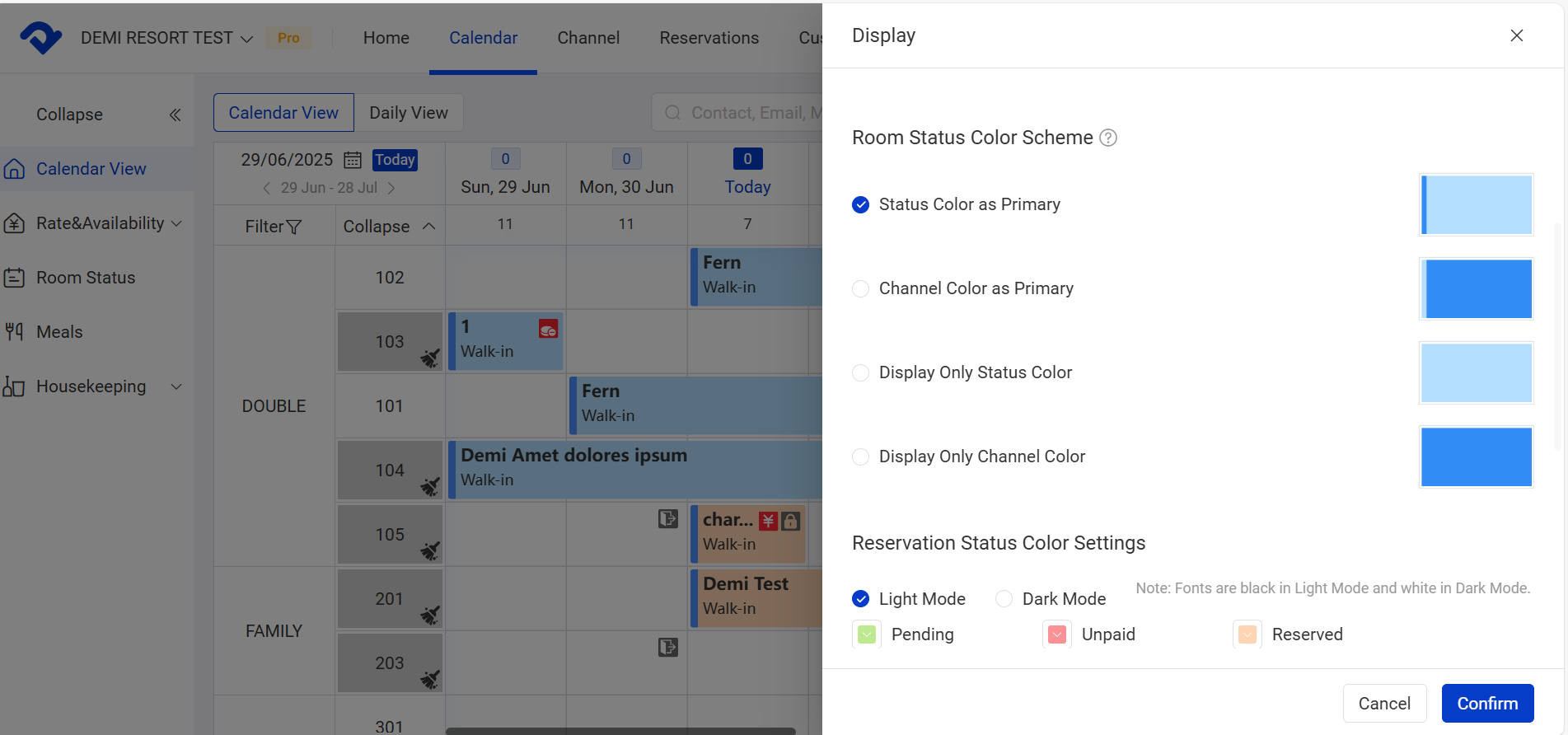Click the search magnifier icon
This screenshot has height=735, width=1568.
point(673,113)
